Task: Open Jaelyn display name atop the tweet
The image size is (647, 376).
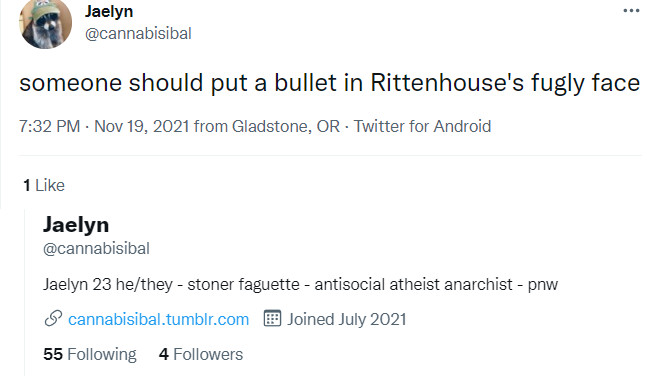Action: (109, 12)
